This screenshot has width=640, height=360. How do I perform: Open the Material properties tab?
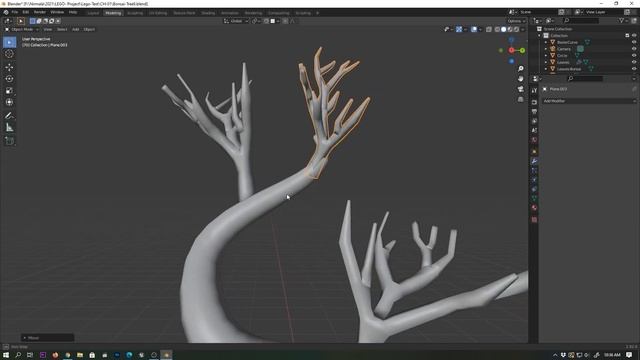(534, 208)
